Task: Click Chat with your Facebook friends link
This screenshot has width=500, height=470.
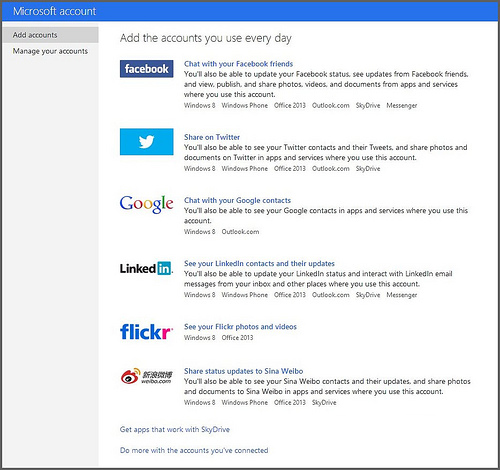Action: click(239, 64)
